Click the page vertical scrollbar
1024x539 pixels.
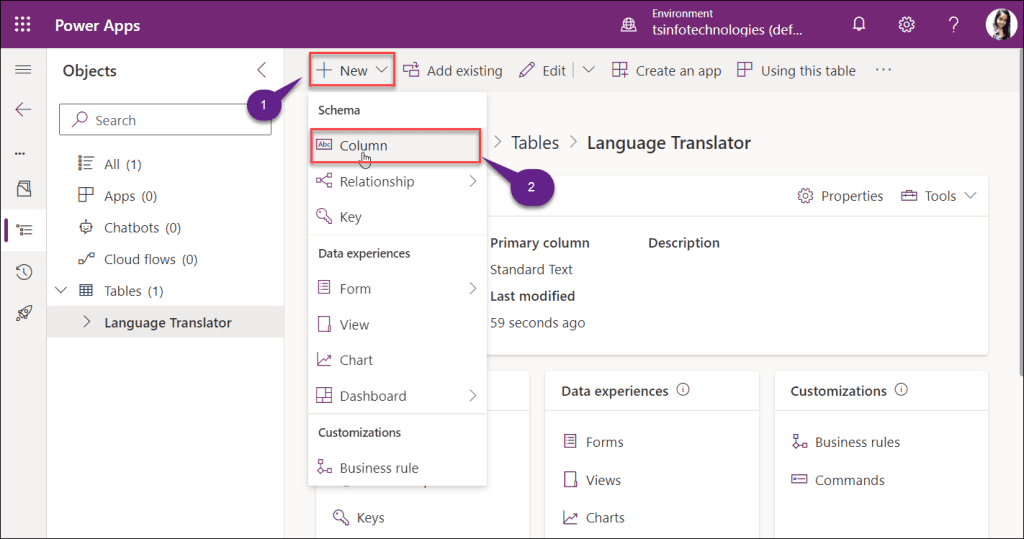[x=1020, y=212]
